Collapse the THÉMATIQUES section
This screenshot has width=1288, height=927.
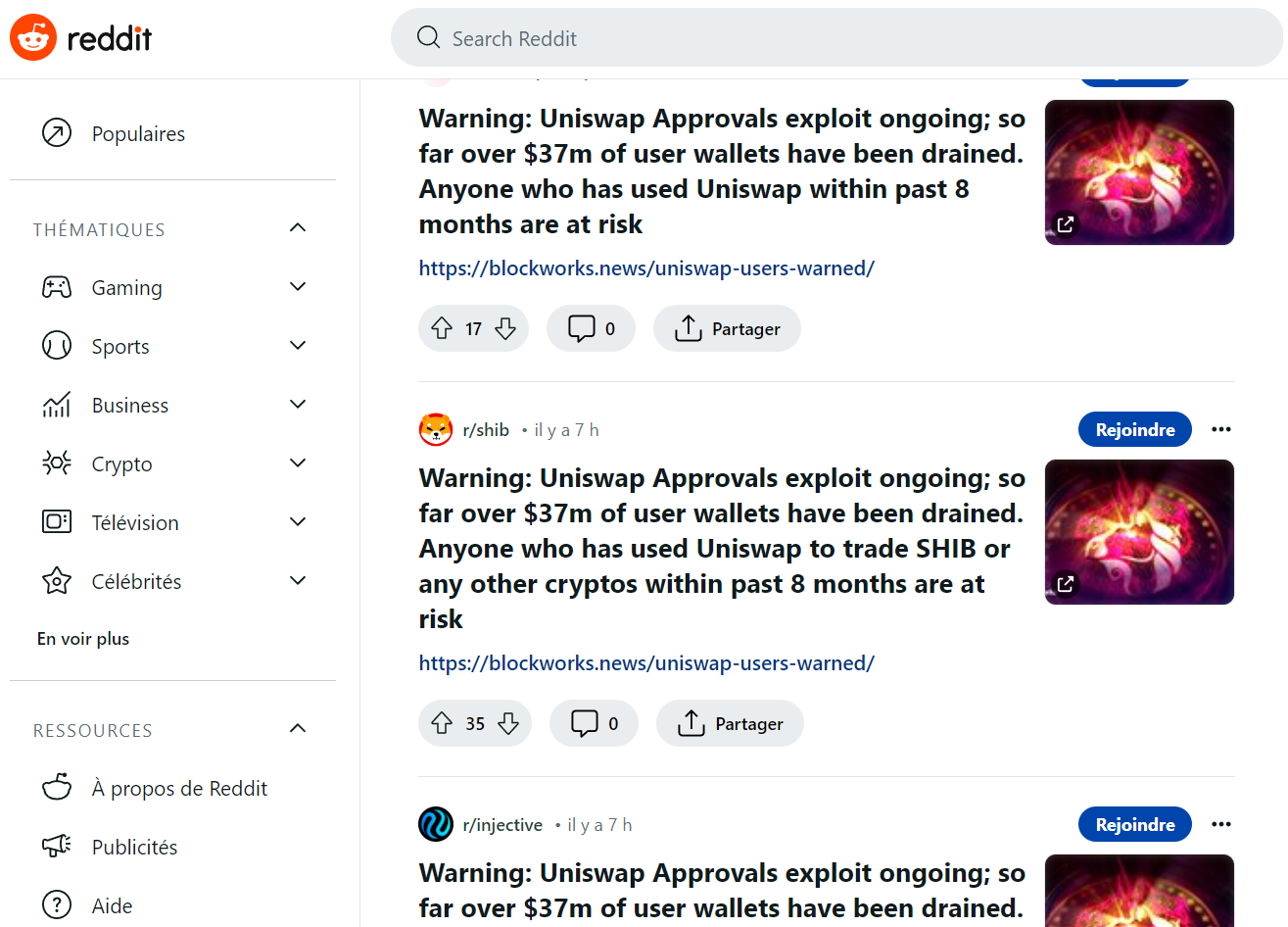[x=297, y=226]
